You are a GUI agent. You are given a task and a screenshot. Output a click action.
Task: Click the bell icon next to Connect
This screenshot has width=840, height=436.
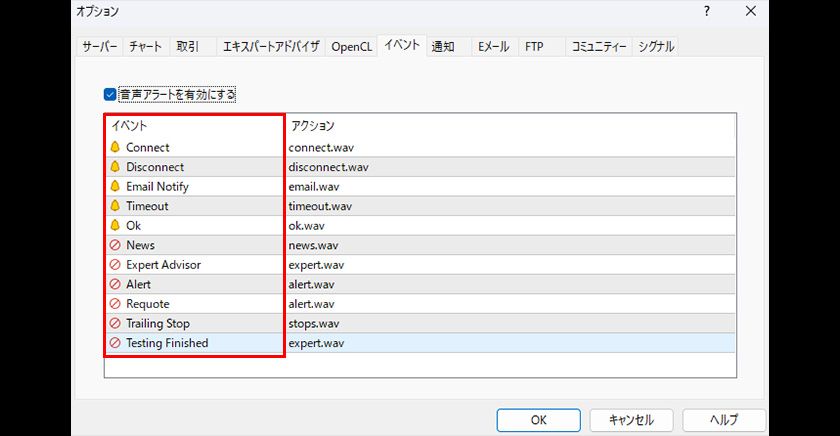115,148
